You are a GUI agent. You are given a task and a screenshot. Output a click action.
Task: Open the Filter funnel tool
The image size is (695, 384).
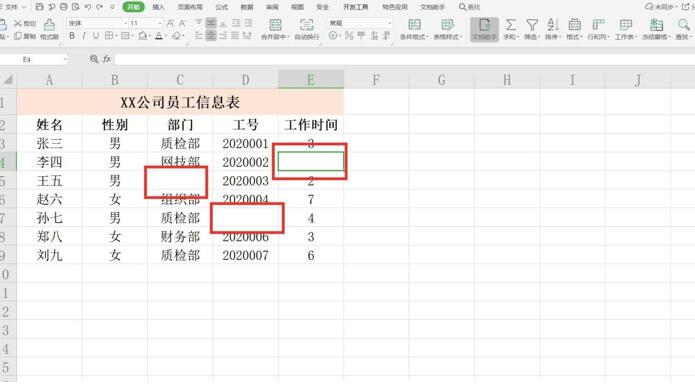(x=532, y=25)
